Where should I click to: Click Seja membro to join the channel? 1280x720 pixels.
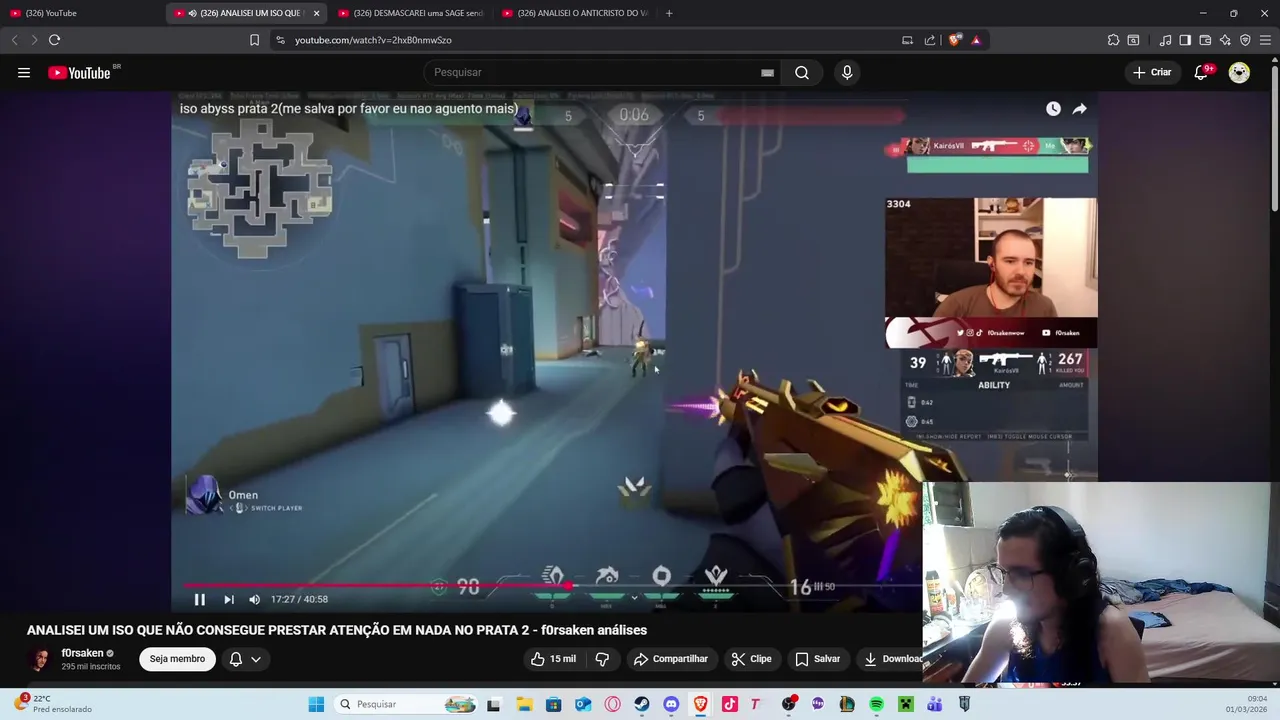(x=177, y=659)
